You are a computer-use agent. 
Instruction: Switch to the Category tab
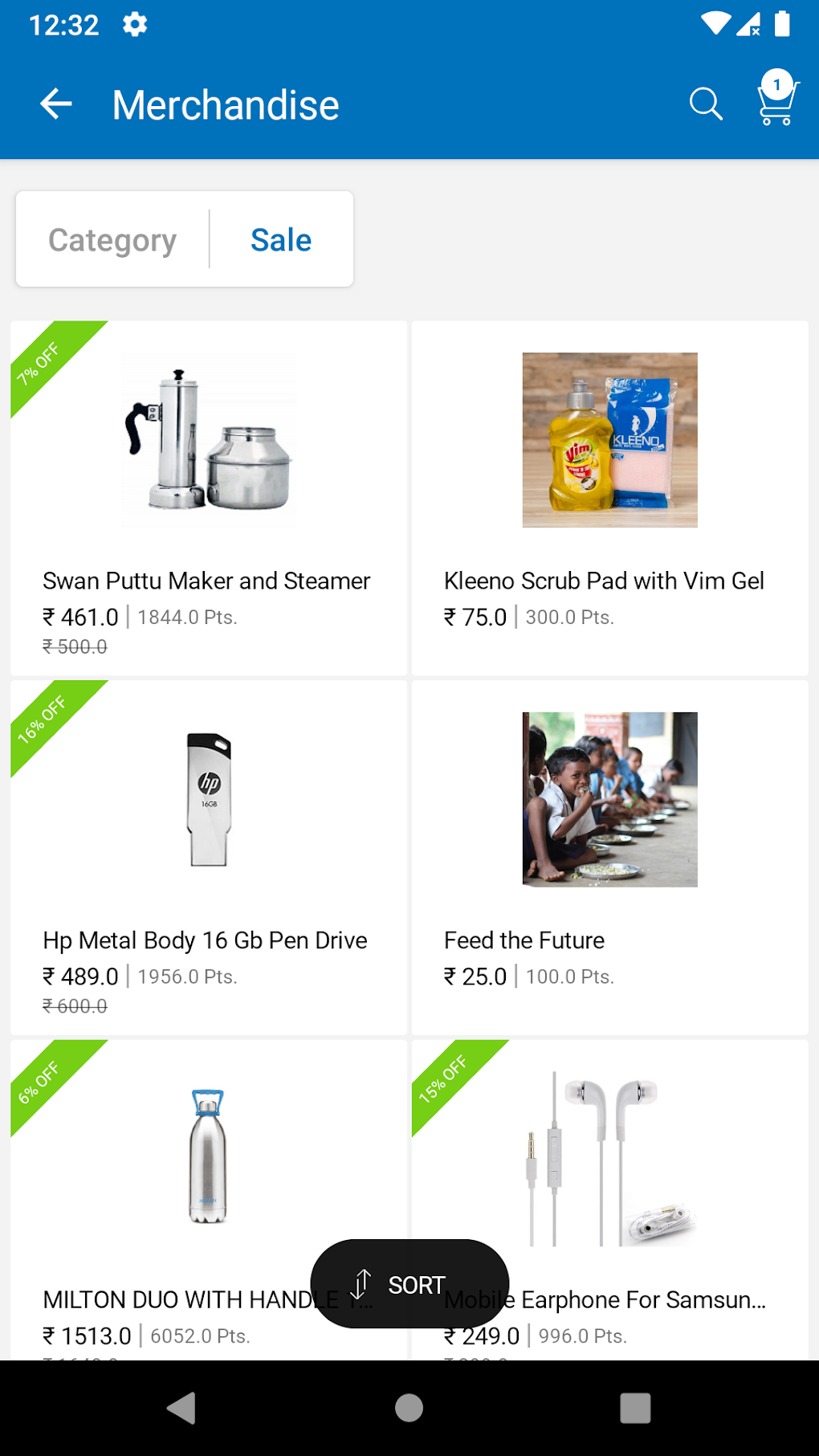[x=112, y=239]
